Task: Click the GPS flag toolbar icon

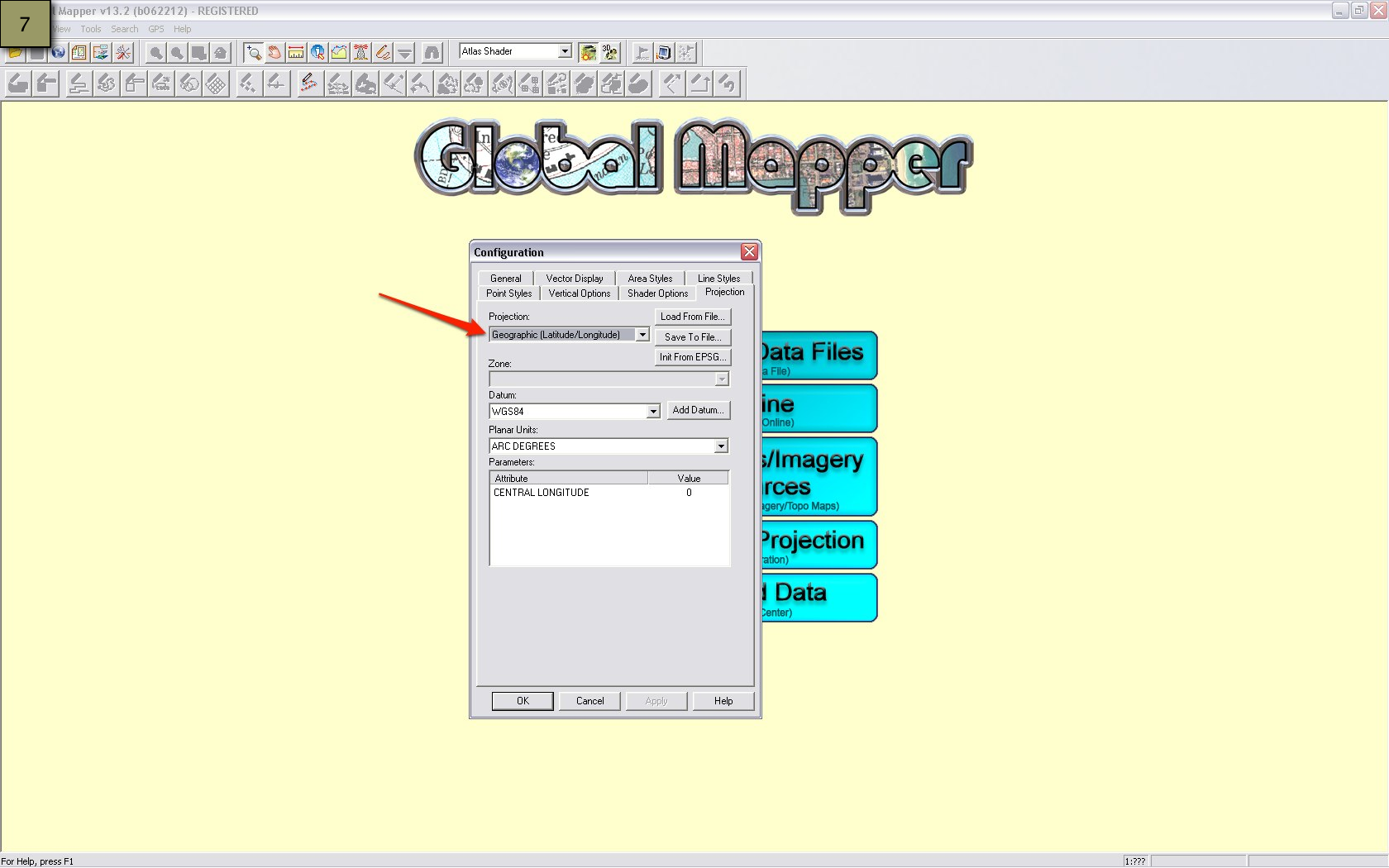Action: 642,52
